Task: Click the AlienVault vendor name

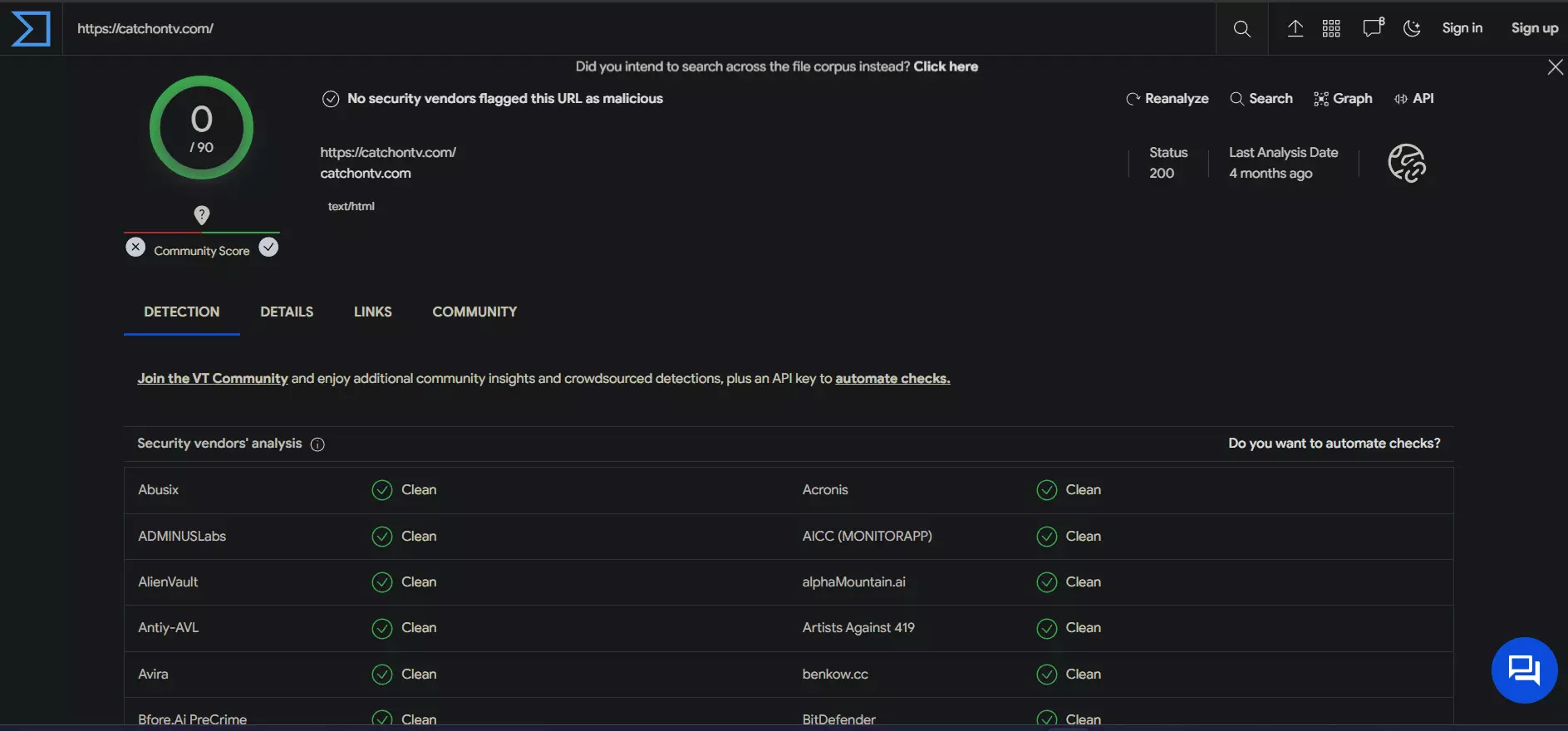Action: (168, 582)
